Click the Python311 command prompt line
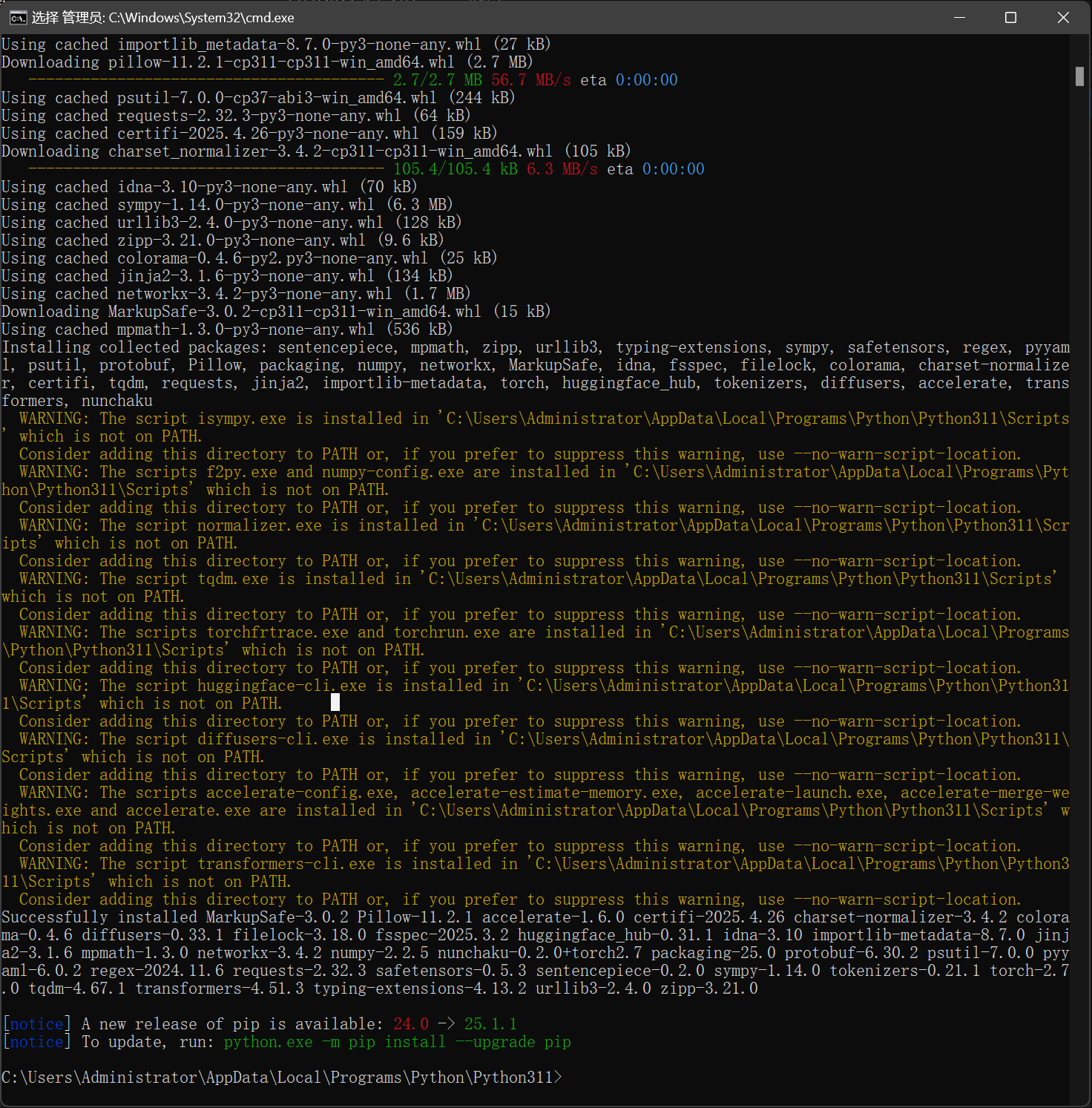 pos(282,1078)
